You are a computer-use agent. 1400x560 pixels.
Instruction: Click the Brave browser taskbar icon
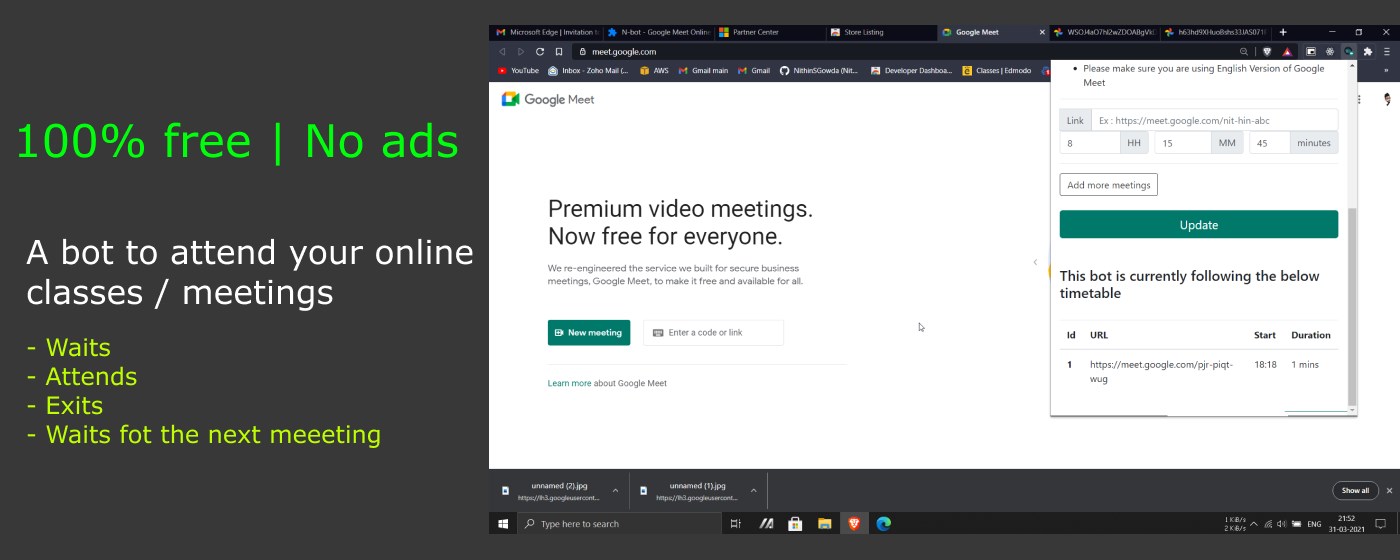pos(854,523)
